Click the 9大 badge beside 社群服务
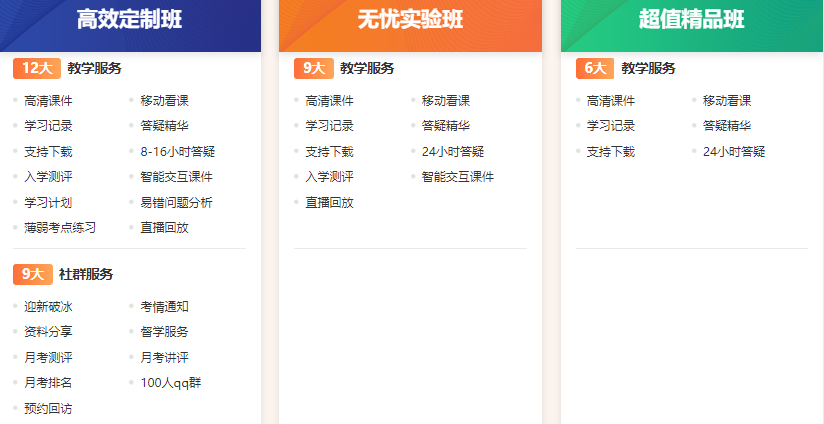824x424 pixels. tap(32, 274)
